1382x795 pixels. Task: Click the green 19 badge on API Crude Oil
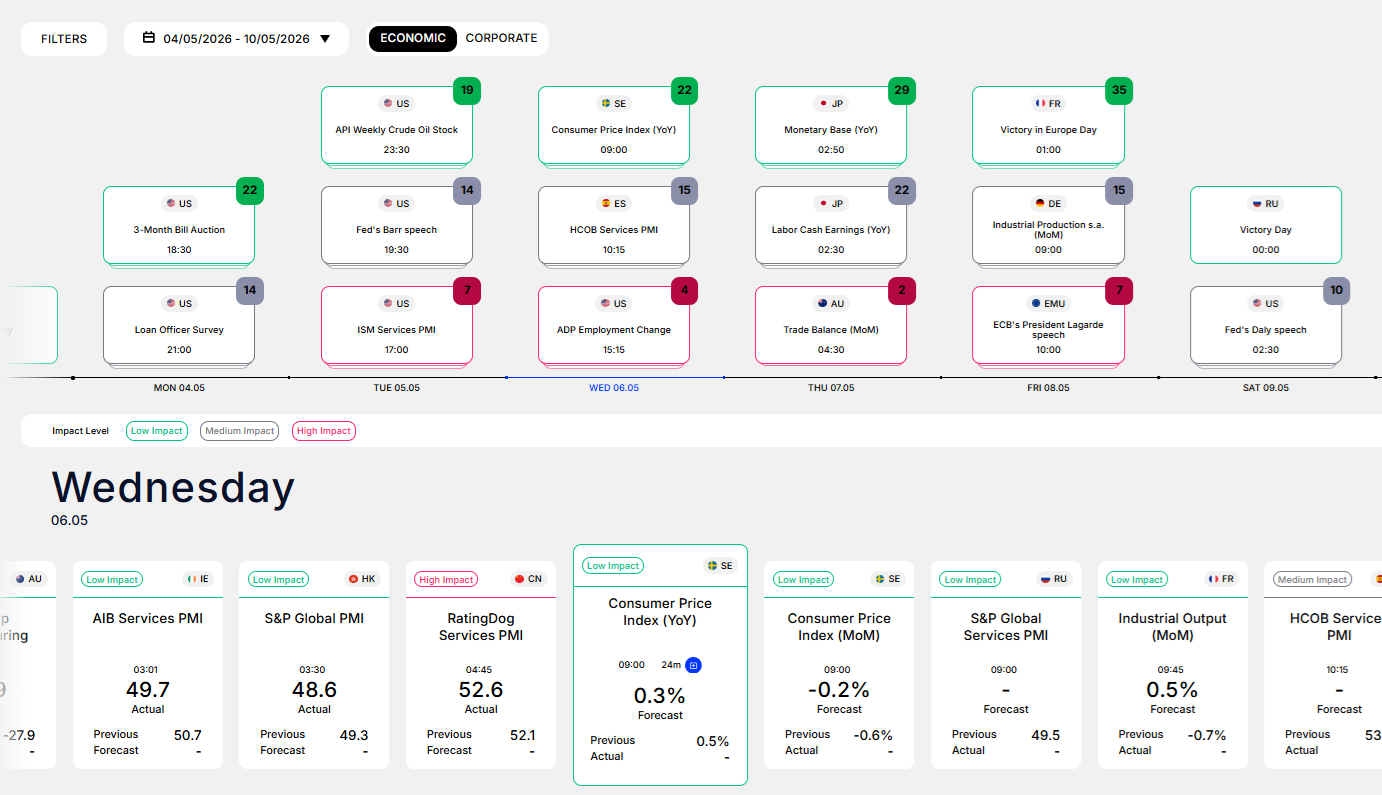pos(467,91)
